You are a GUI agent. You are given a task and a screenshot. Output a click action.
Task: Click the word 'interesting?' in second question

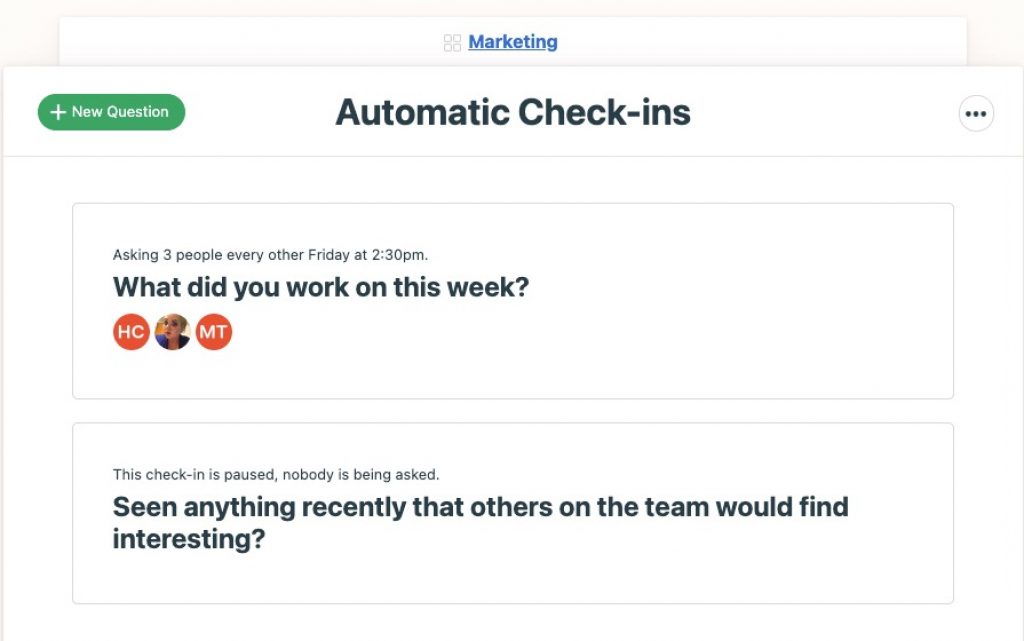[189, 539]
